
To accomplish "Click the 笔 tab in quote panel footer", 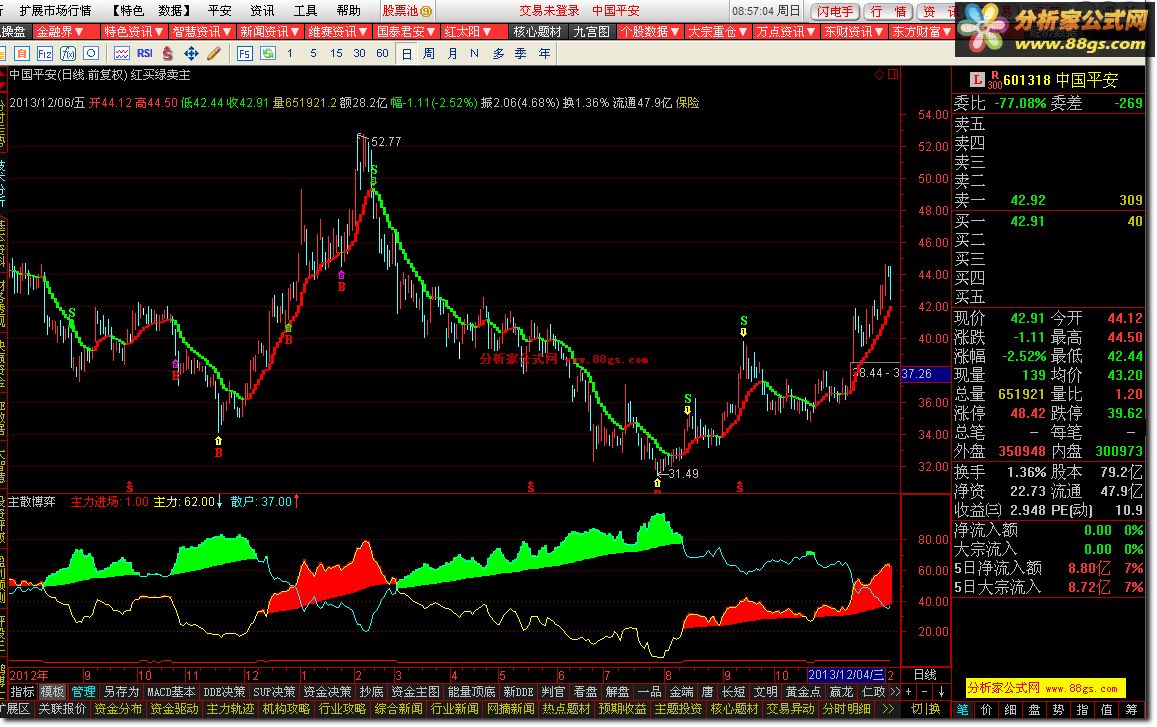I will coord(963,709).
